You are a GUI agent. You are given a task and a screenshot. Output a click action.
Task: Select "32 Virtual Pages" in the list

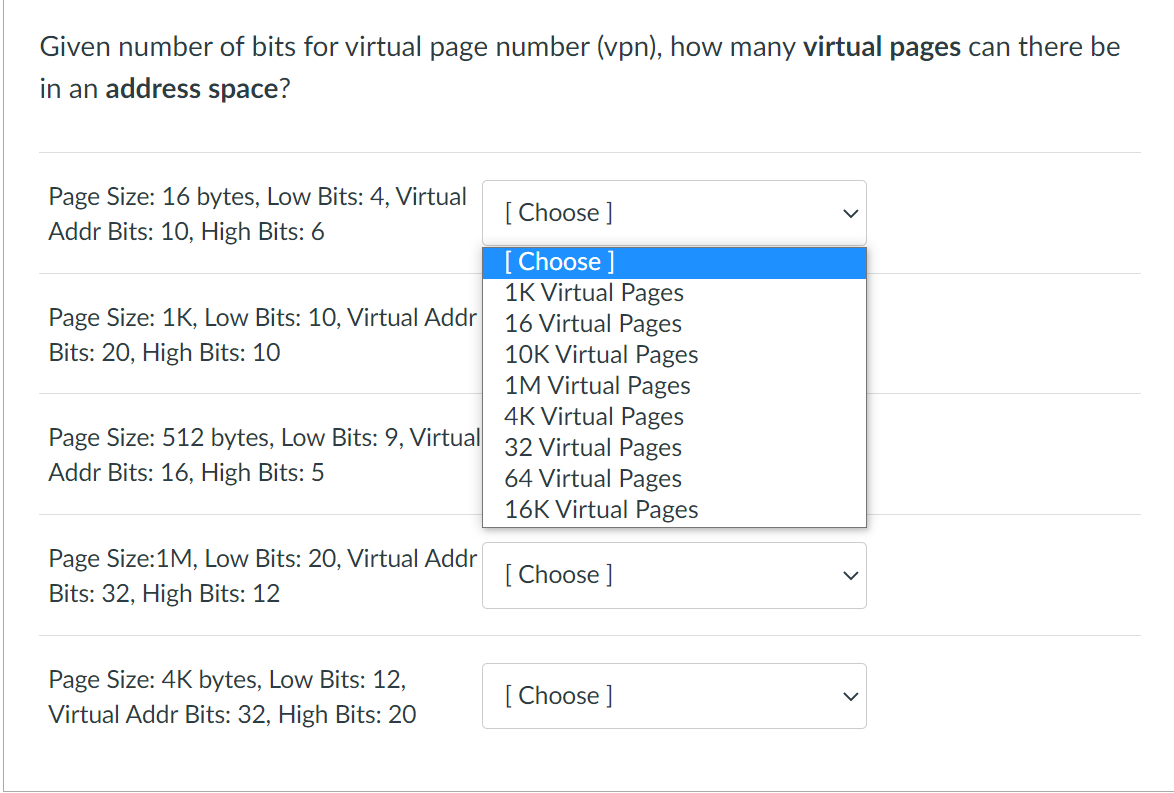click(592, 447)
